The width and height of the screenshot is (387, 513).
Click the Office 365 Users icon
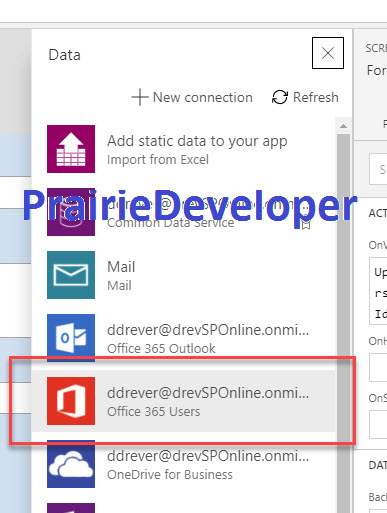71,401
